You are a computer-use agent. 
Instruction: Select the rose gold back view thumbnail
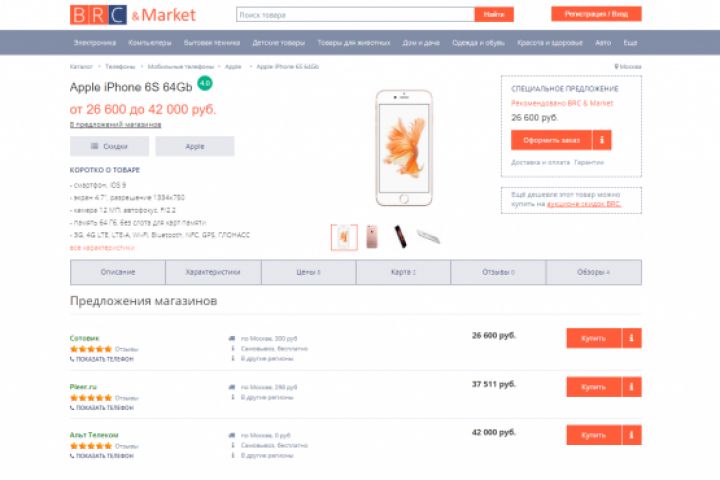pos(371,237)
